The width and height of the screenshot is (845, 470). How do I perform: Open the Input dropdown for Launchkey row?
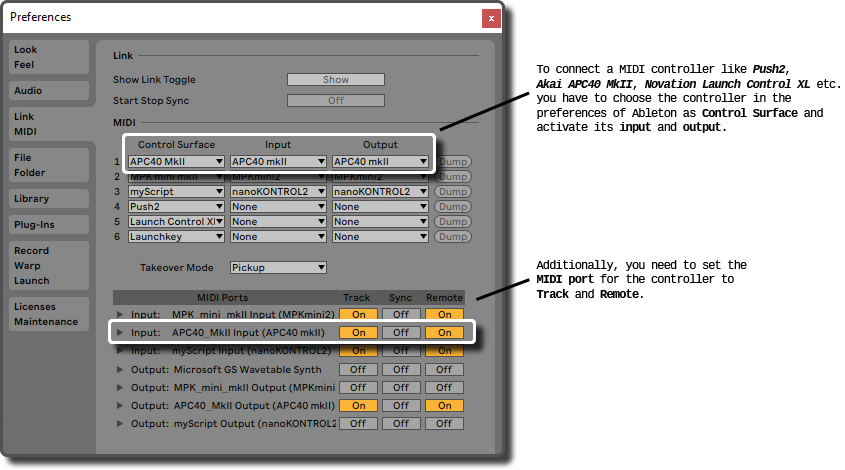click(278, 237)
